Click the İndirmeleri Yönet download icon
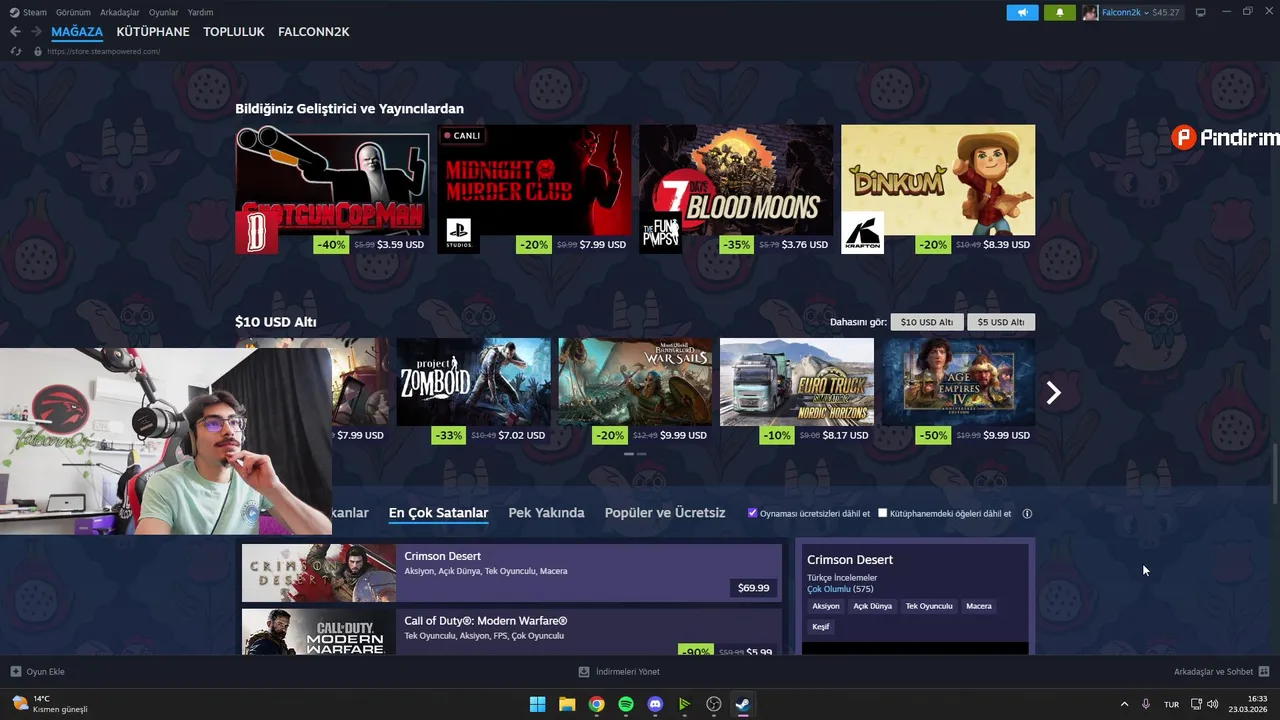Screen dimensions: 1280x720 pyautogui.click(x=584, y=672)
